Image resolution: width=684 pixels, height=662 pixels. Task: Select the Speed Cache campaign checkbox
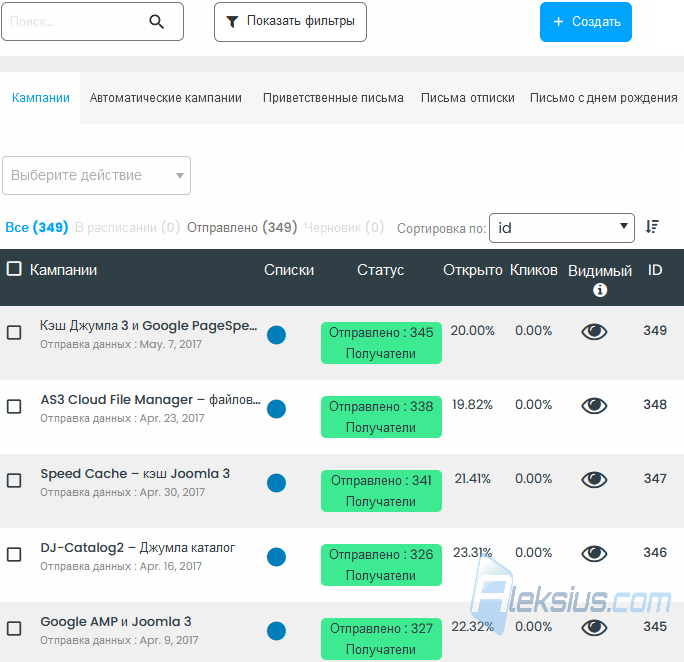[14, 481]
